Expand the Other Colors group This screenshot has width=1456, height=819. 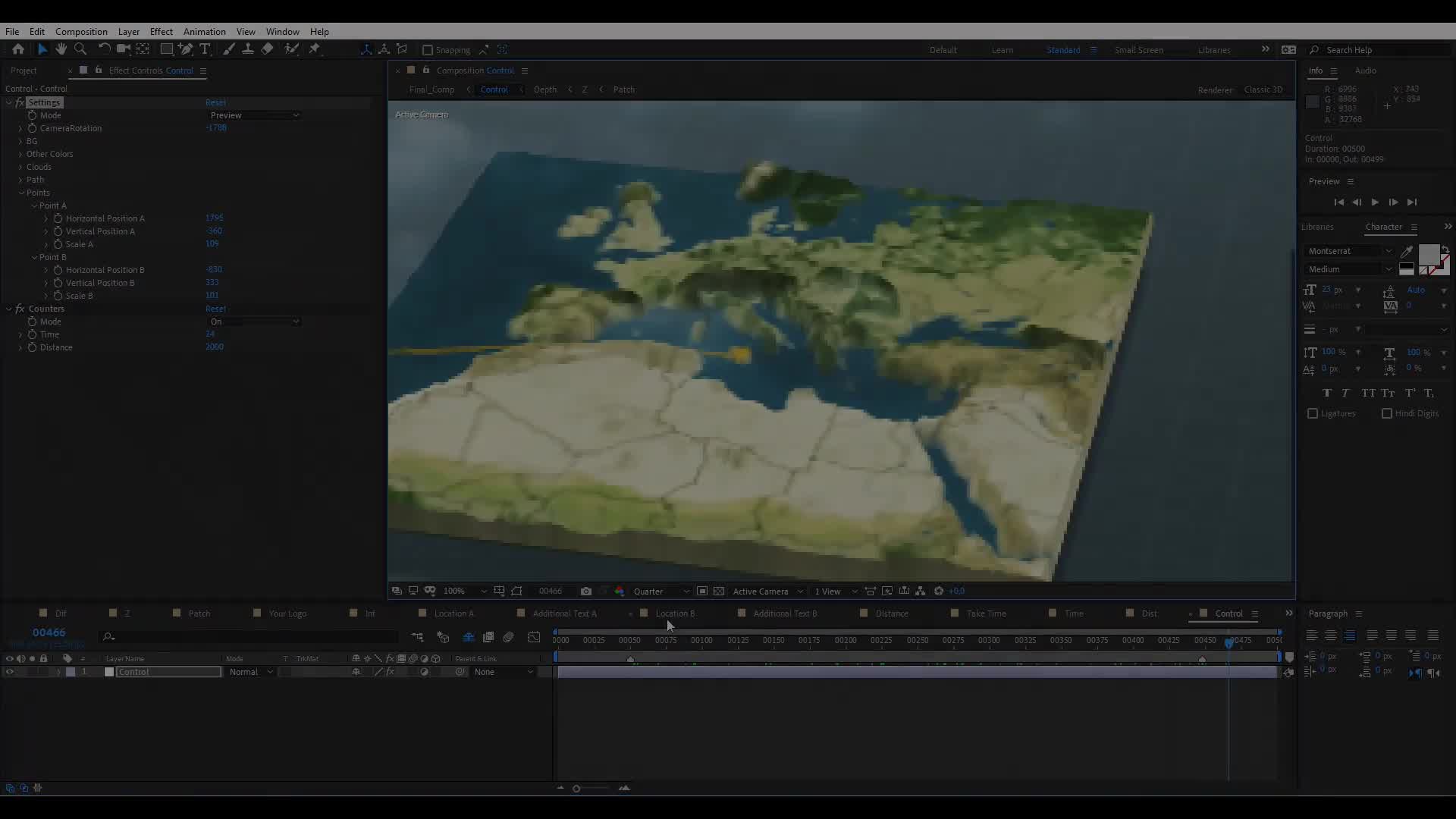tap(20, 154)
